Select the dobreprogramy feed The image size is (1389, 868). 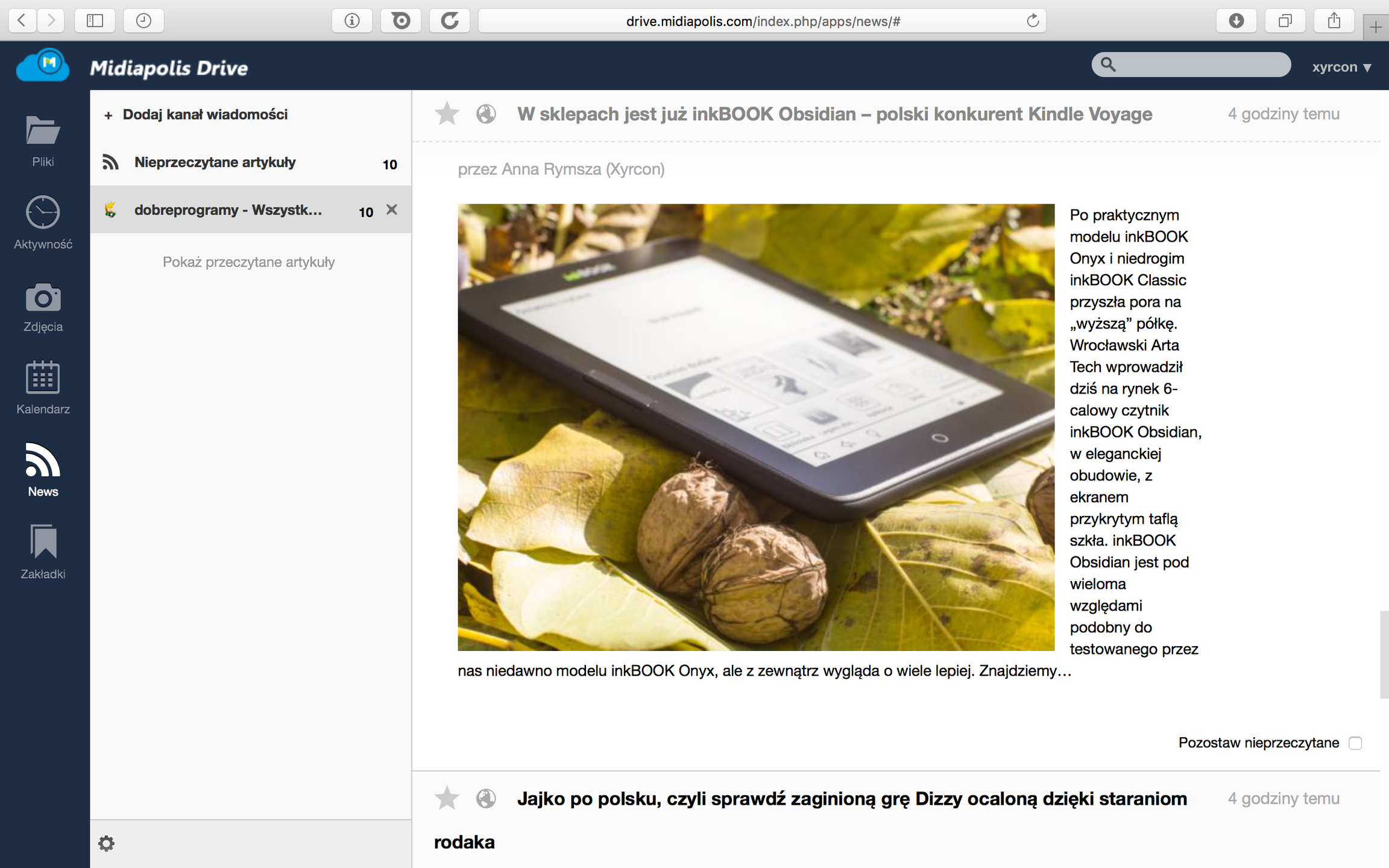229,210
